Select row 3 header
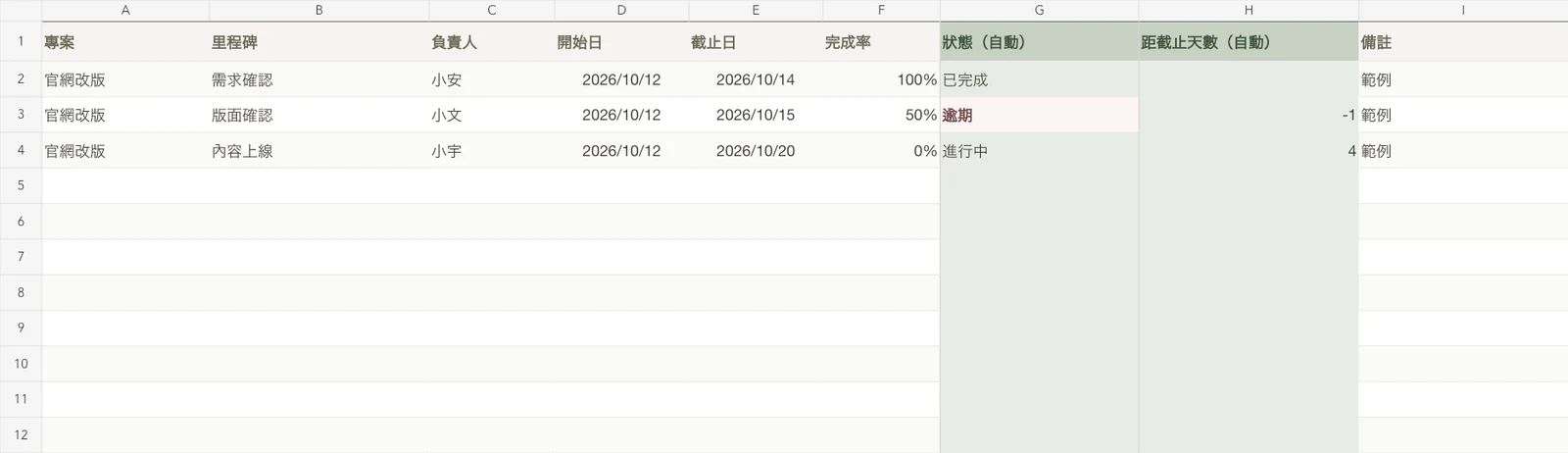 (x=21, y=114)
